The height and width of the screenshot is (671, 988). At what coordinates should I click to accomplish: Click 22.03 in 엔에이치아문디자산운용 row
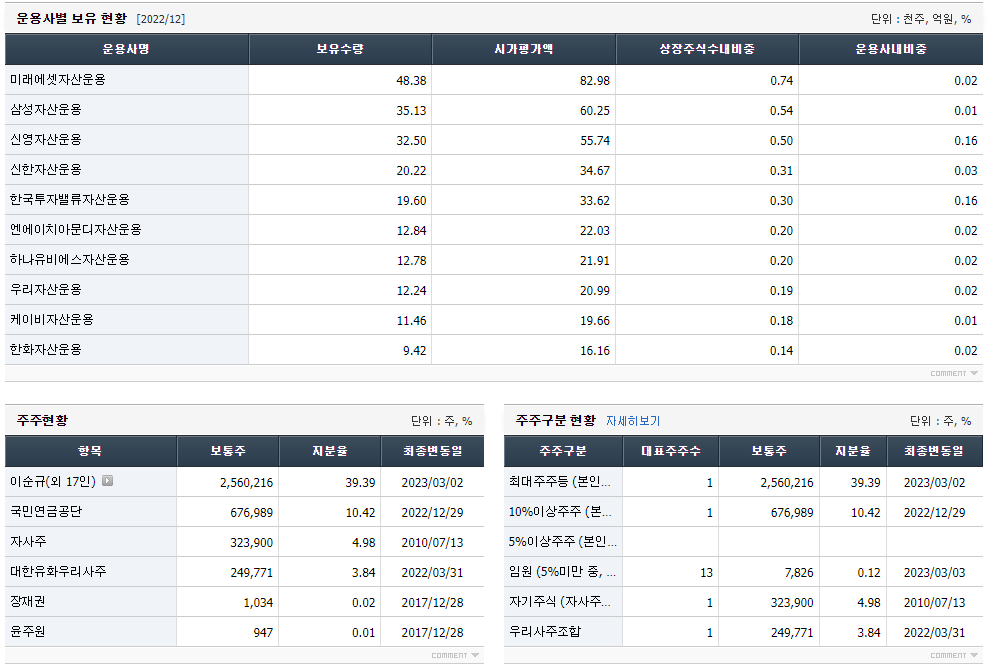tap(595, 231)
